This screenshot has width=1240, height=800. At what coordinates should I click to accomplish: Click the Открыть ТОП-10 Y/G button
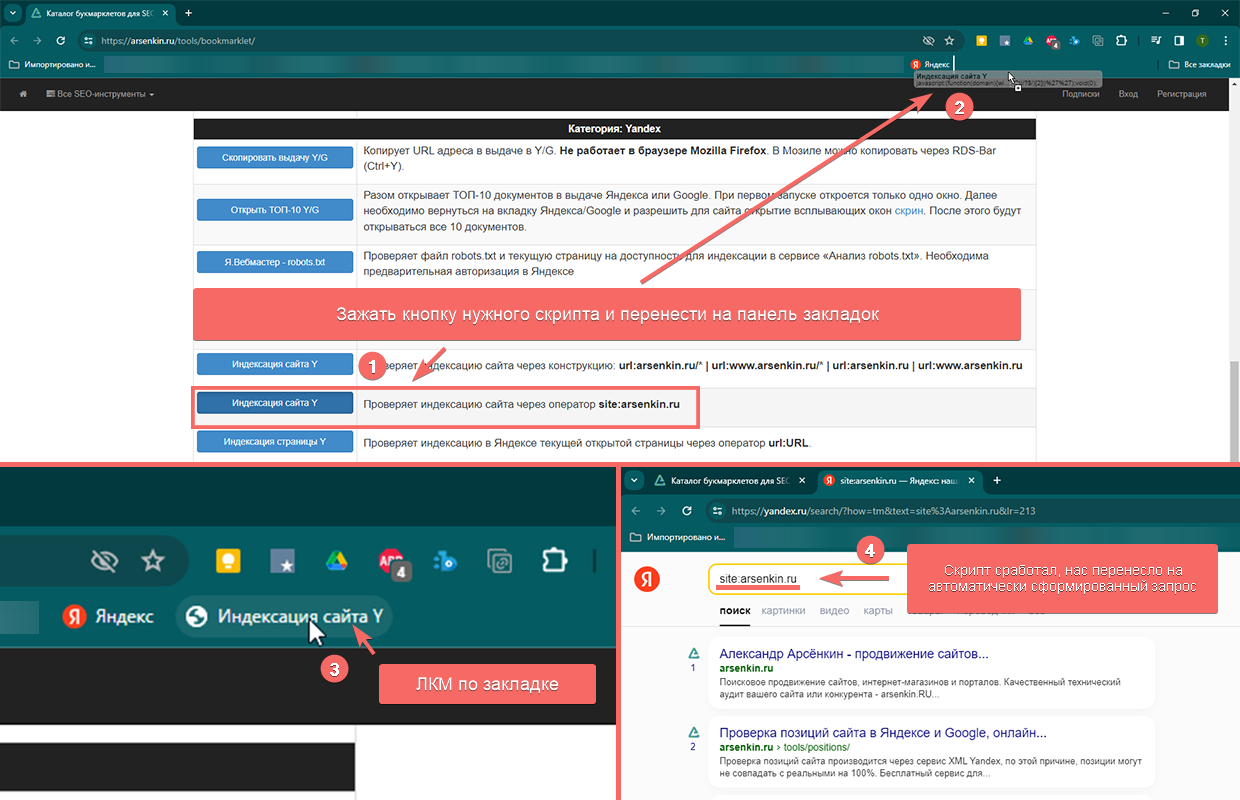tap(275, 209)
